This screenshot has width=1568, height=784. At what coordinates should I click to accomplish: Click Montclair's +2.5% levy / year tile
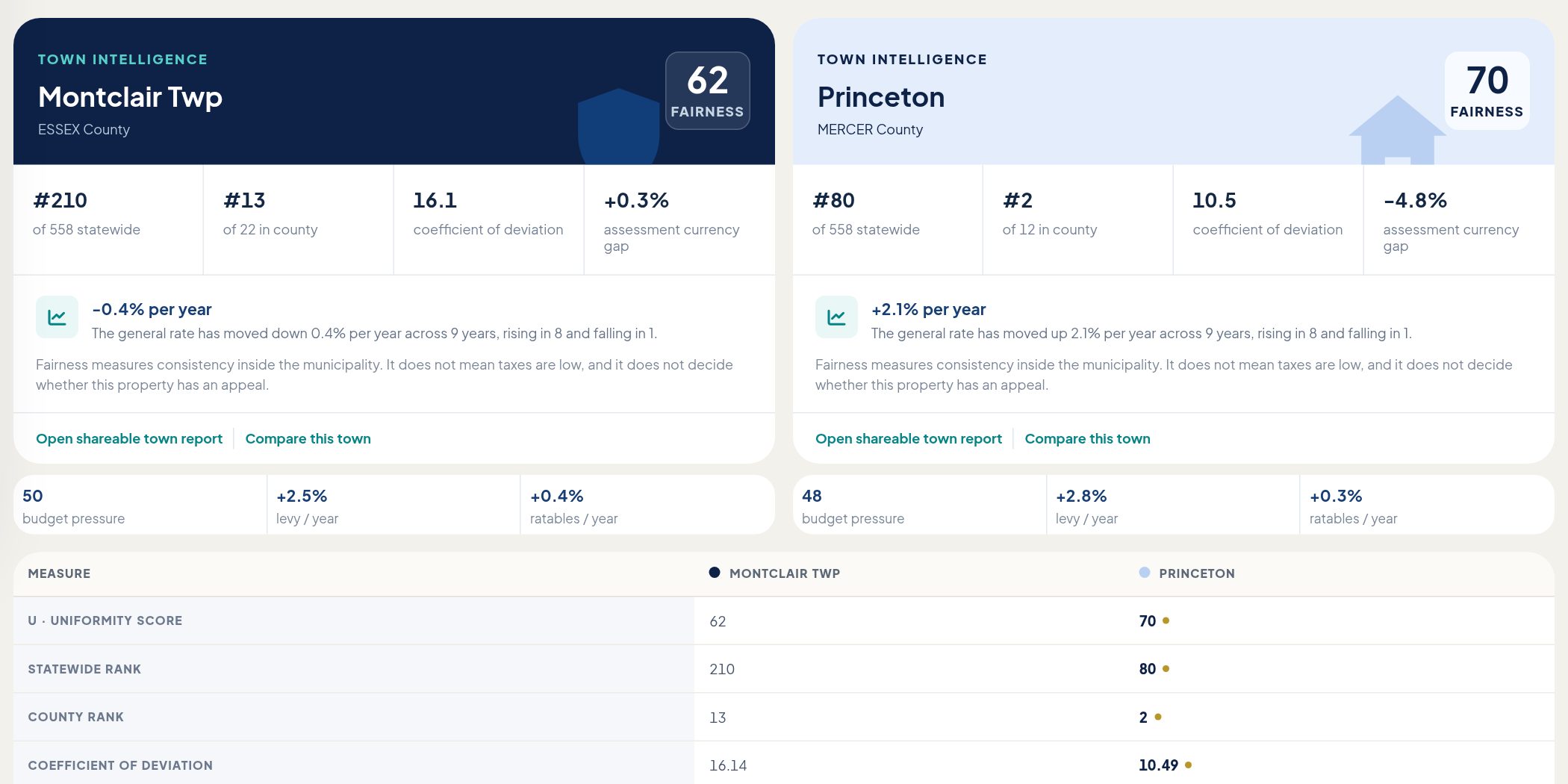coord(393,505)
